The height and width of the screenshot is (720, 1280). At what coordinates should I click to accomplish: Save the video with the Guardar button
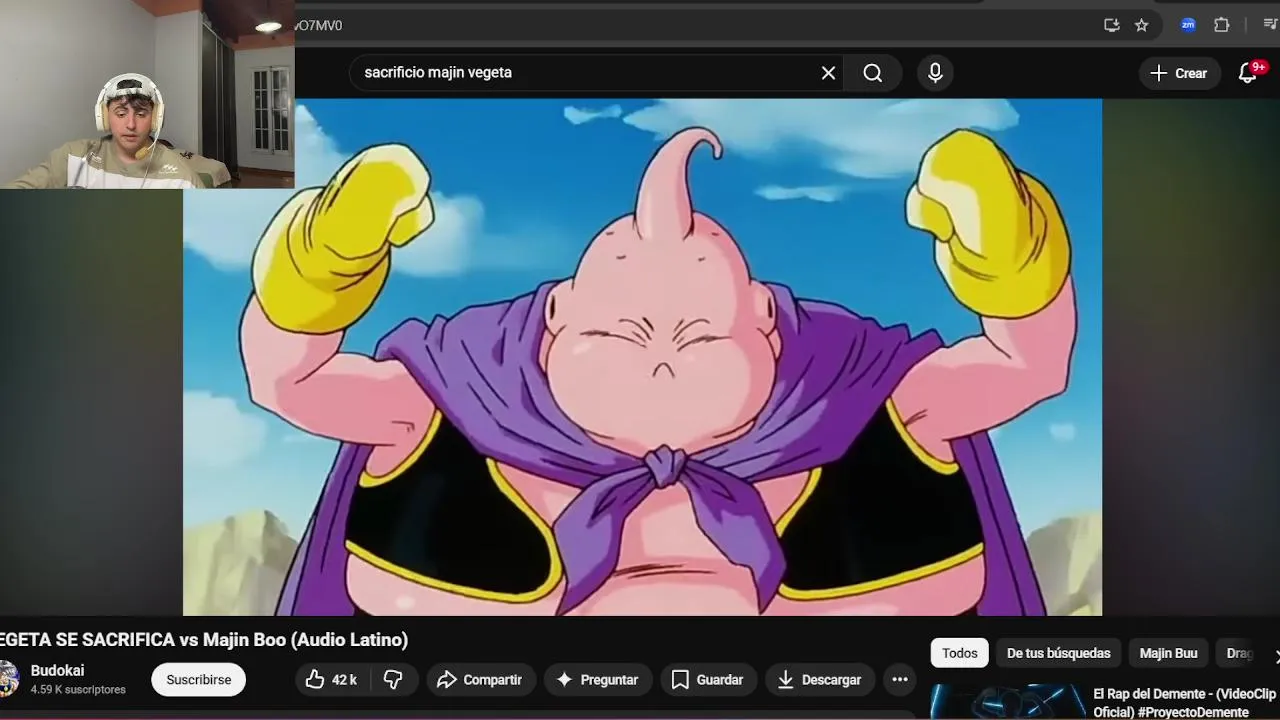[x=708, y=680]
